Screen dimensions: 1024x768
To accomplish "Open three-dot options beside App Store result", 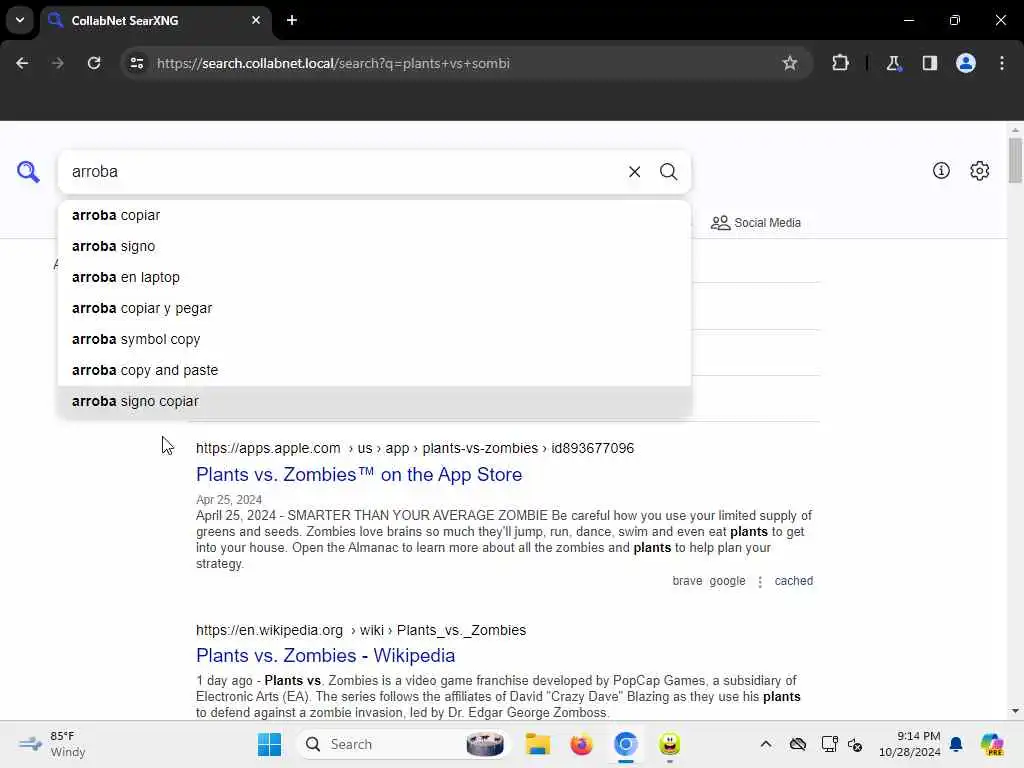I will coord(760,581).
